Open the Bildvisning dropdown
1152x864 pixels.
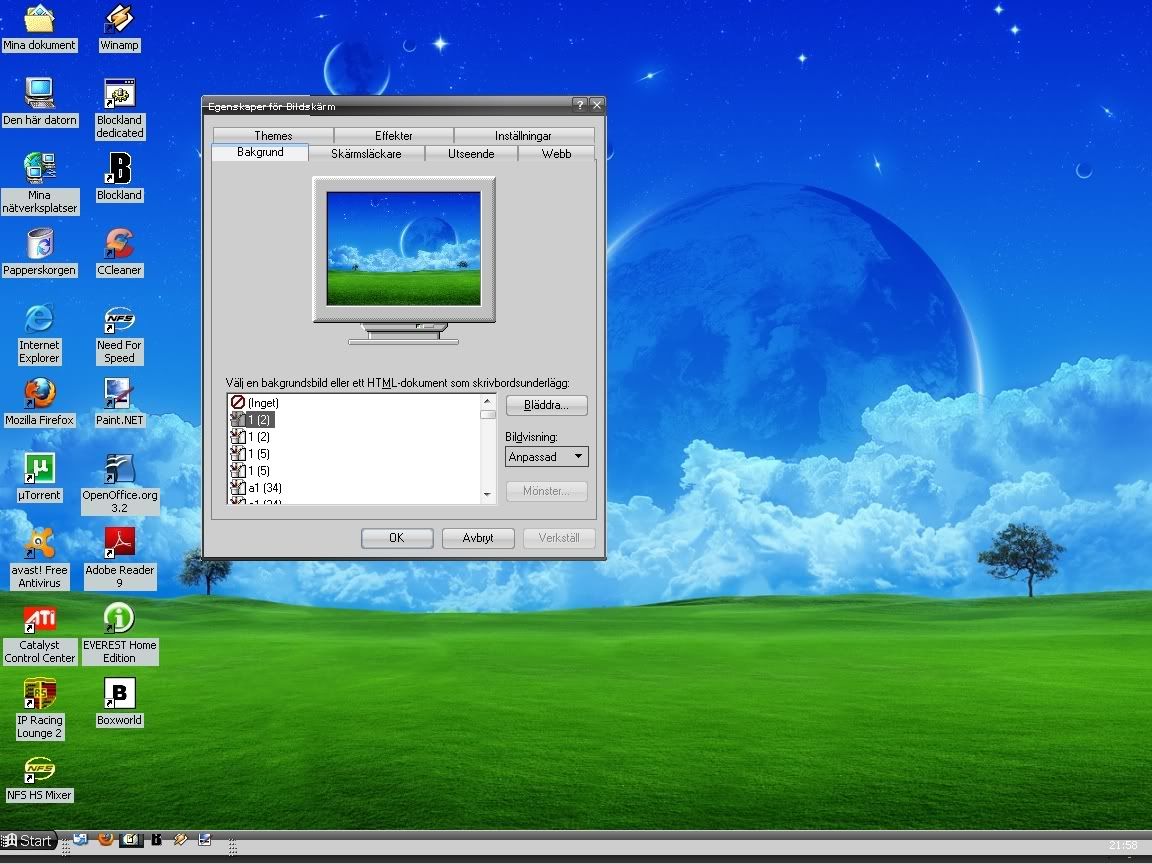pos(547,457)
